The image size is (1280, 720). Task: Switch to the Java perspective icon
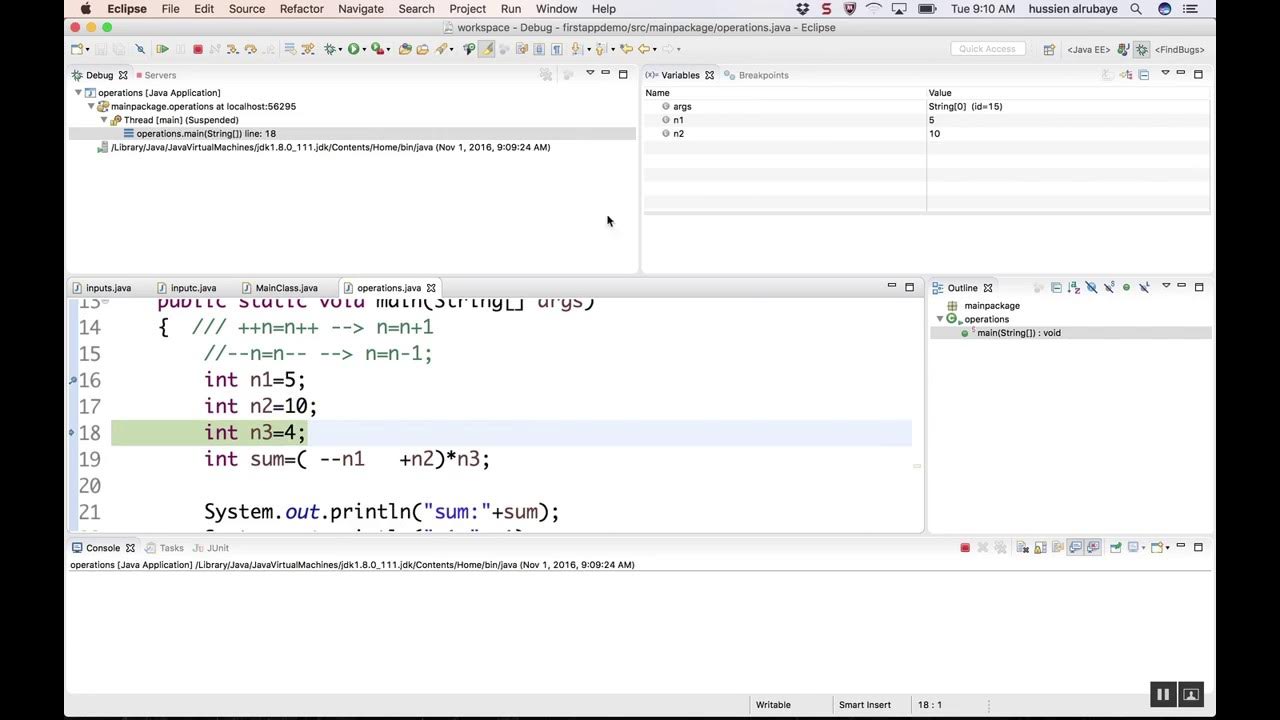1124,49
